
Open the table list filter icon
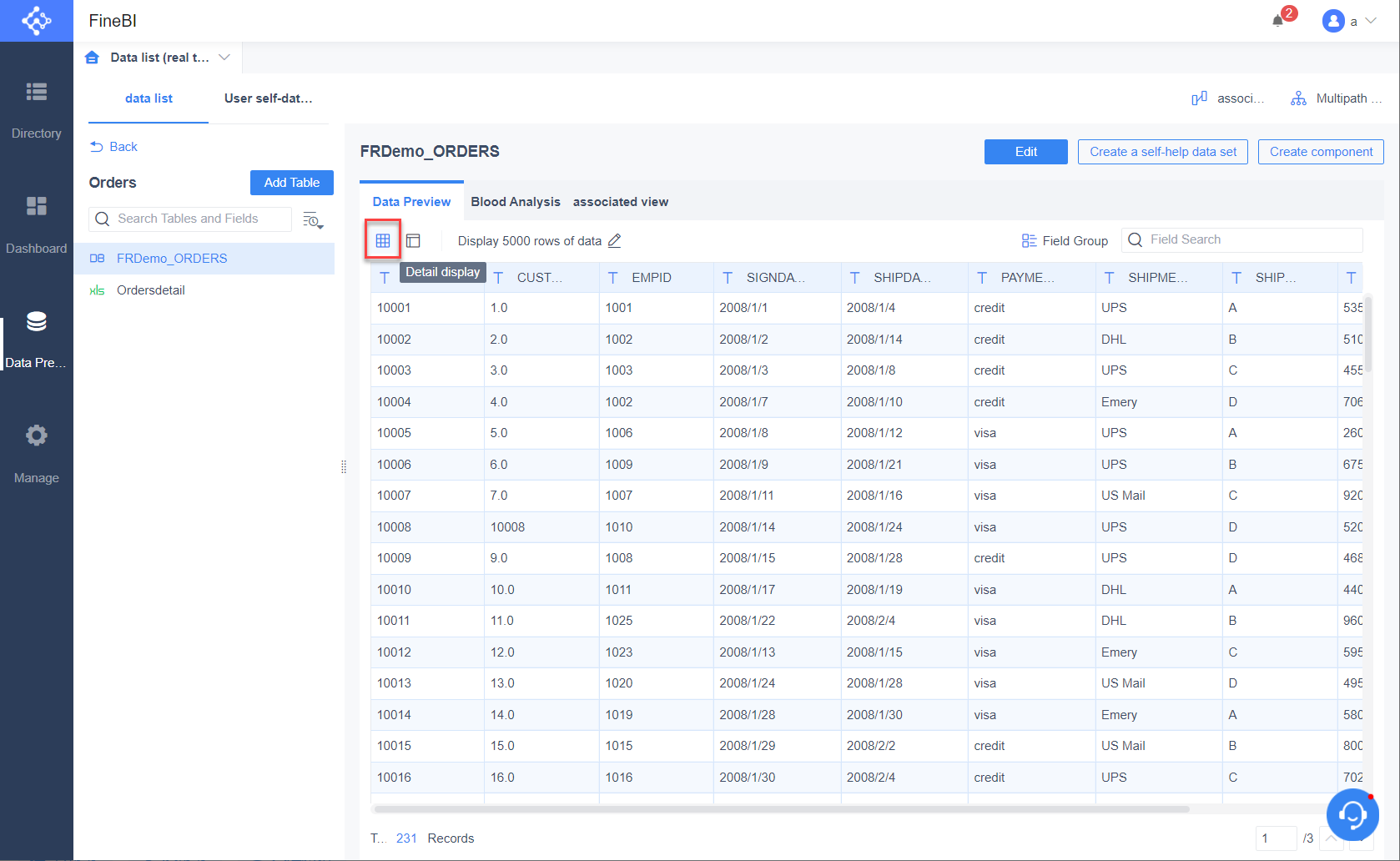pyautogui.click(x=313, y=219)
